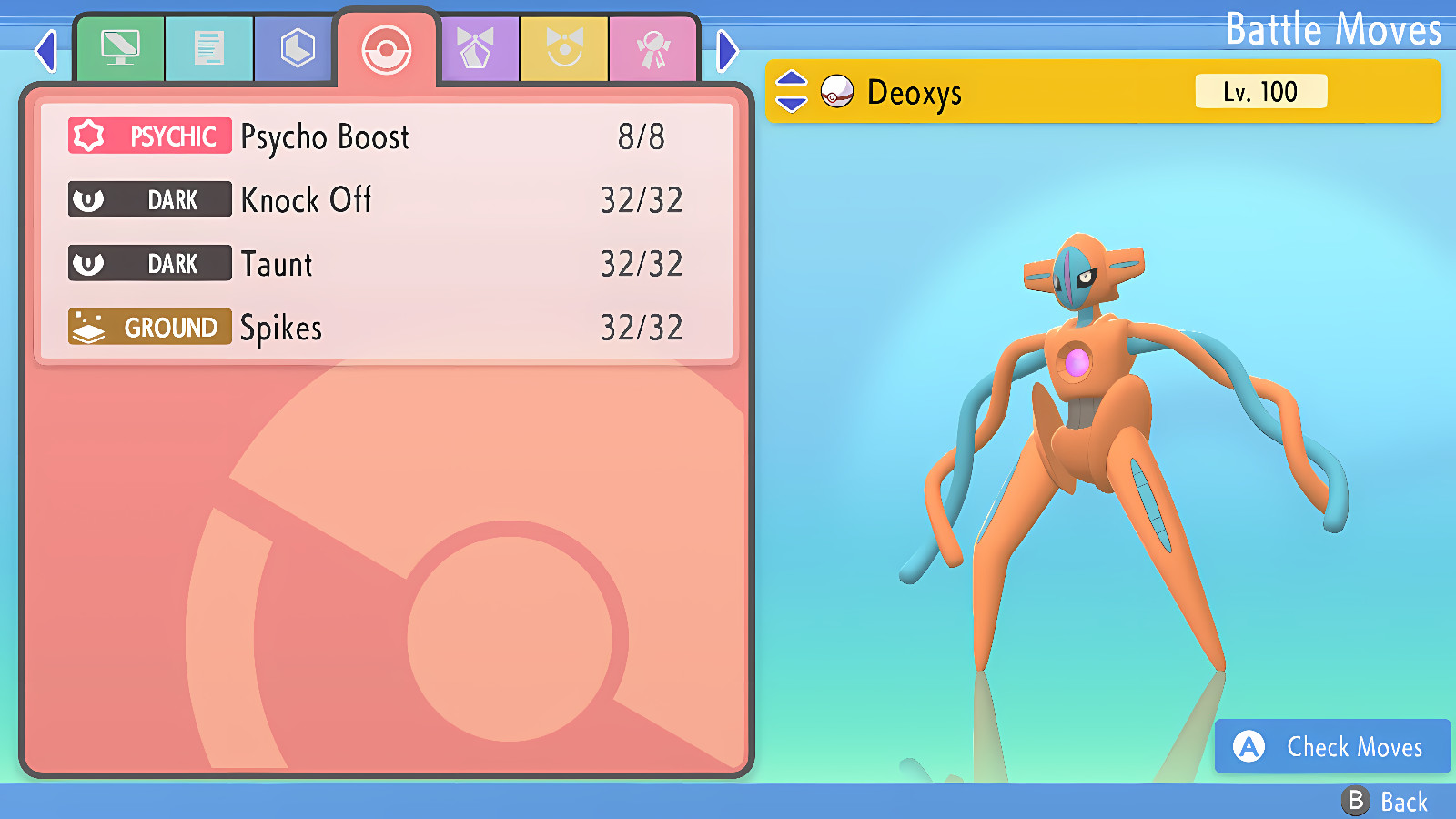The width and height of the screenshot is (1456, 819).
Task: Go to previous page with left arrow
Action: 45,50
